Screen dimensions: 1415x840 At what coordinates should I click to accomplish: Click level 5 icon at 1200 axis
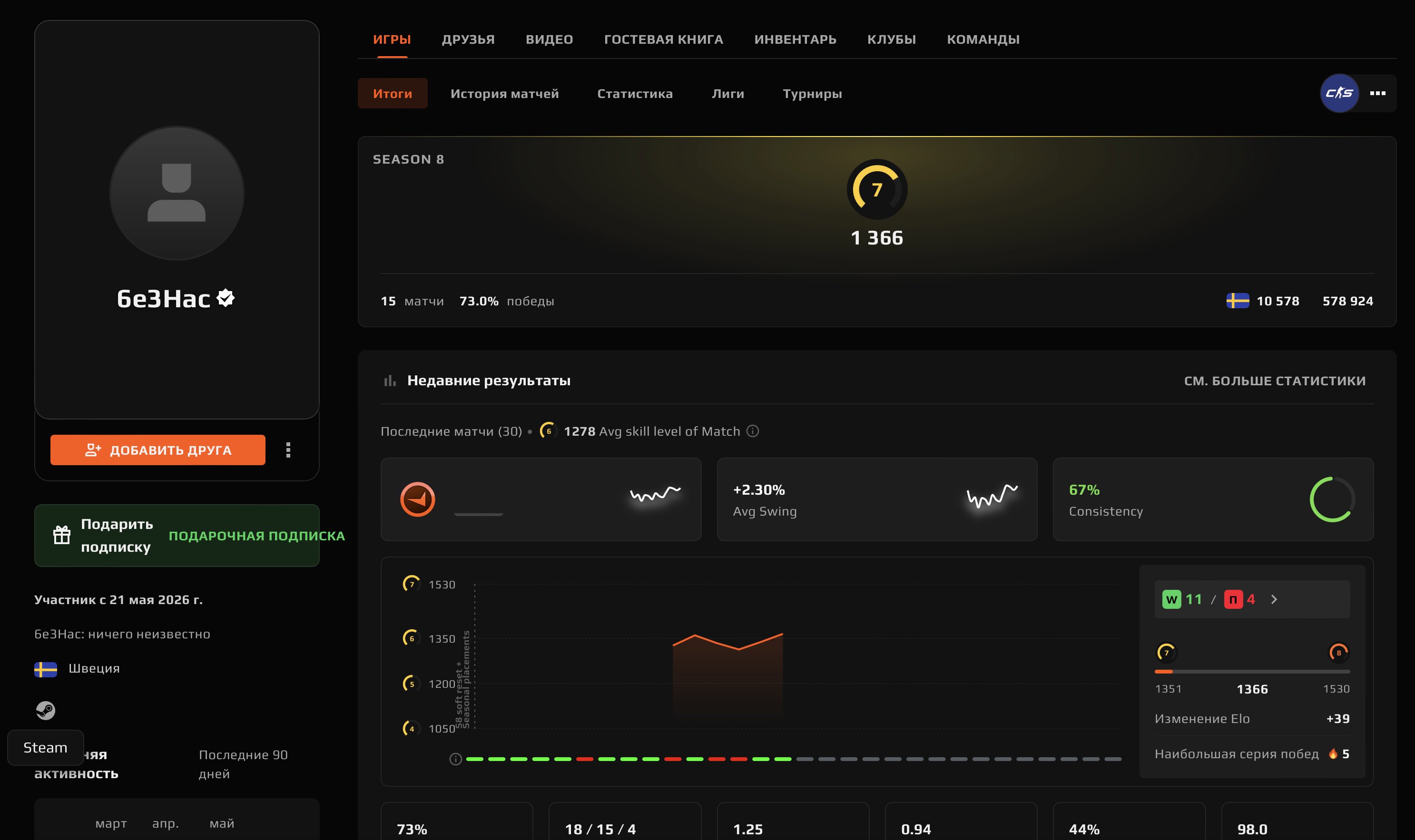click(412, 683)
